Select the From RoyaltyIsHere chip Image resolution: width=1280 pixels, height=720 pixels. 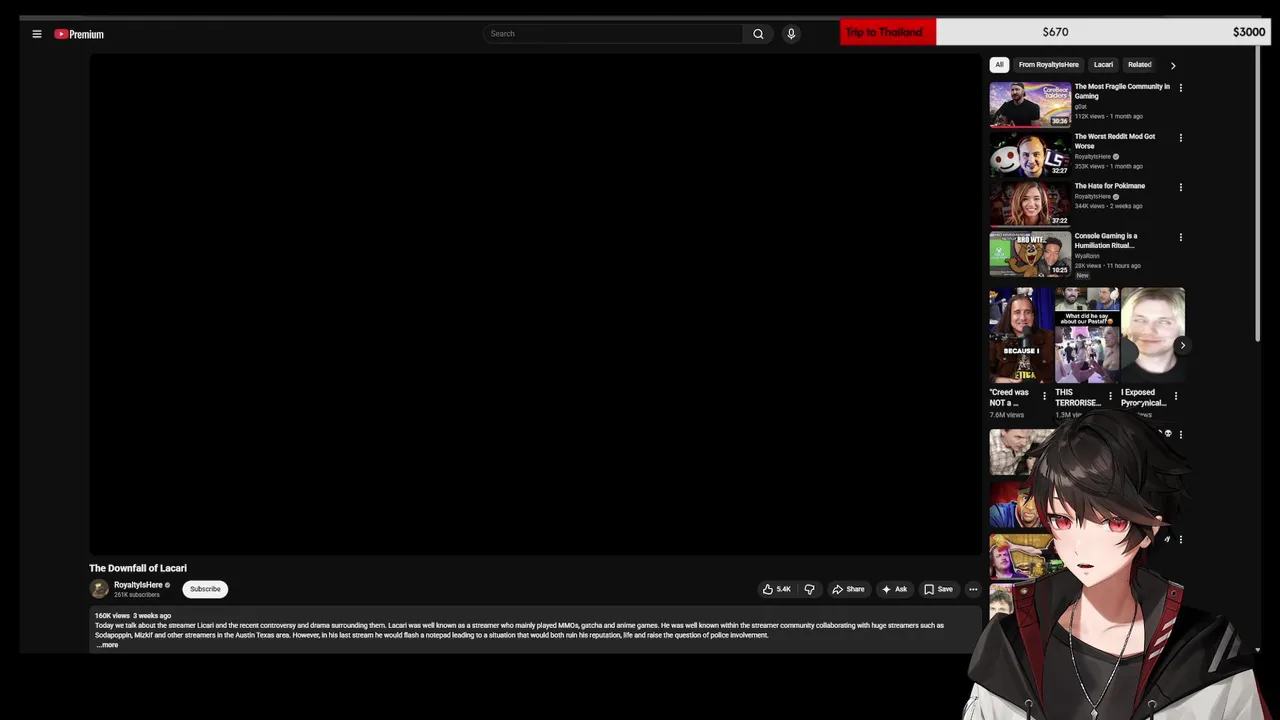pos(1048,65)
